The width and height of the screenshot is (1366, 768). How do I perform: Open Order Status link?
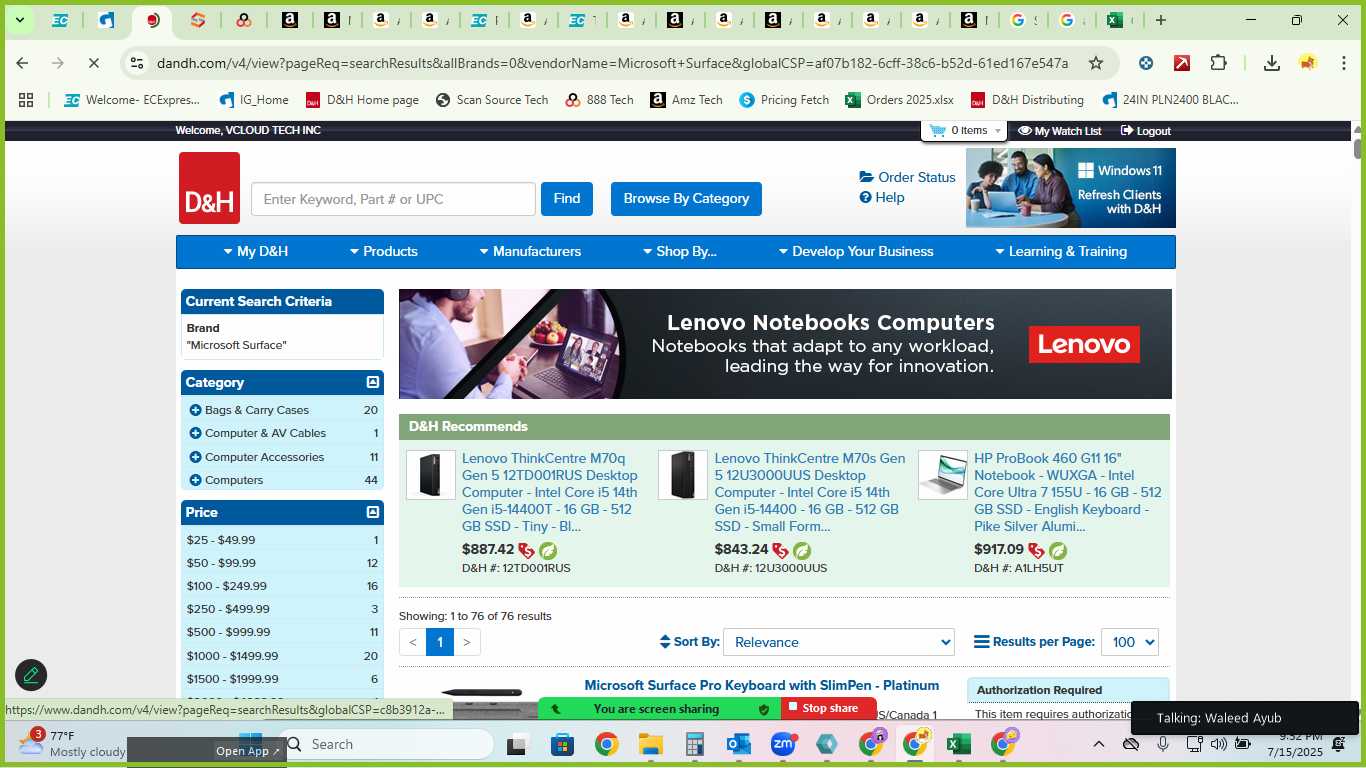click(907, 177)
